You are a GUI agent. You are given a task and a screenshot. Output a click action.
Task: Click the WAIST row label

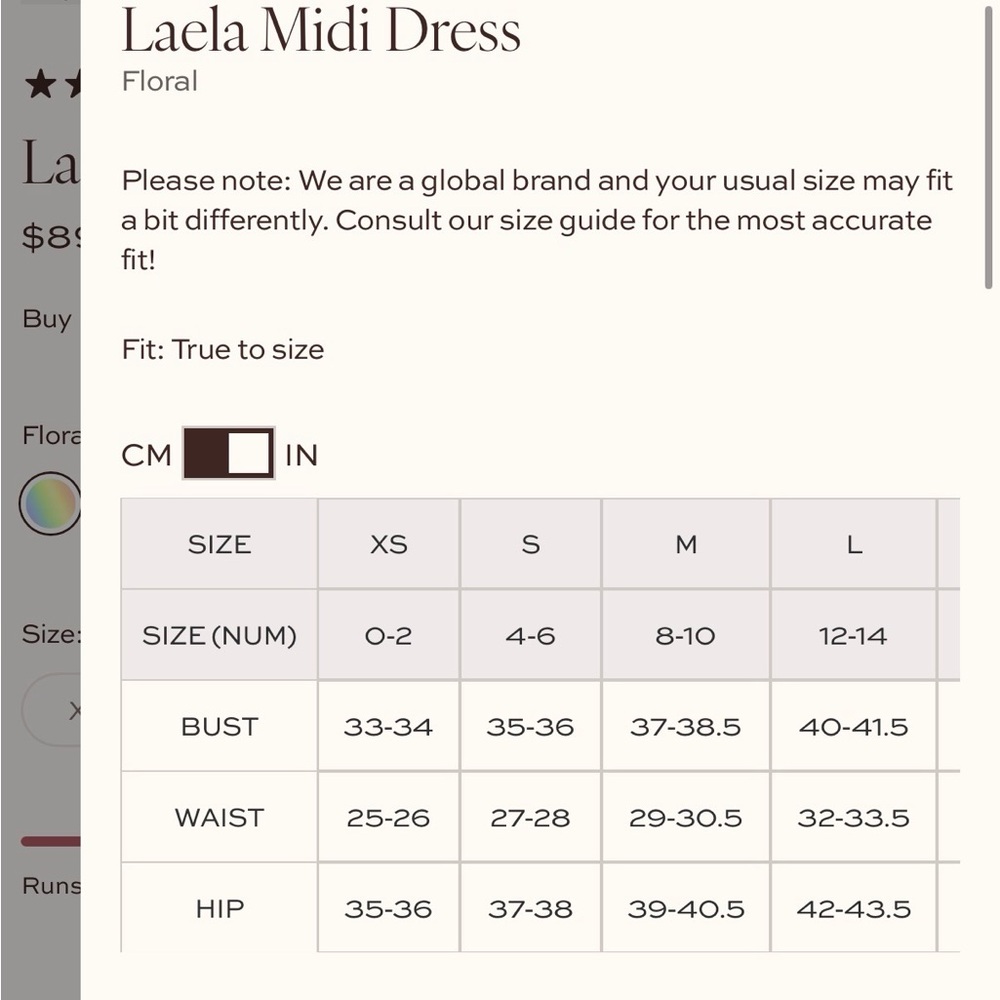coord(218,817)
